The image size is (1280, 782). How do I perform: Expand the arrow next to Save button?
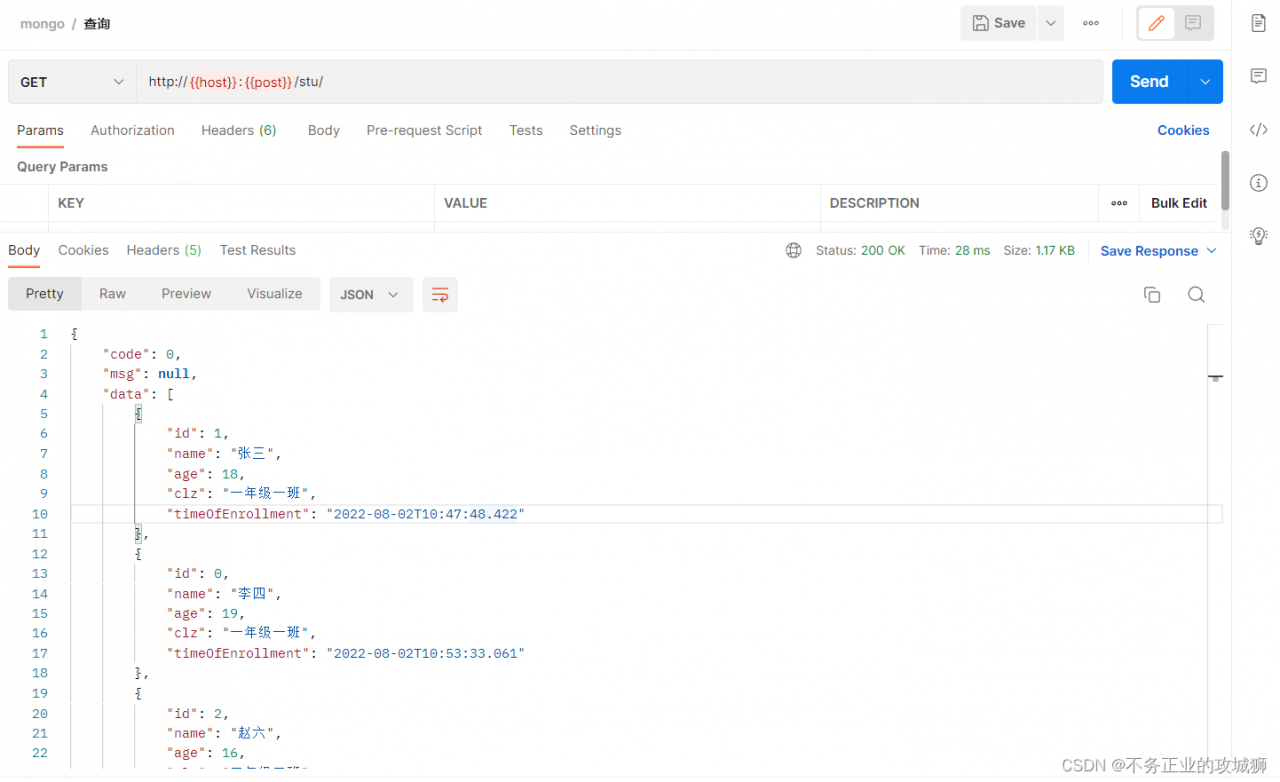1050,23
